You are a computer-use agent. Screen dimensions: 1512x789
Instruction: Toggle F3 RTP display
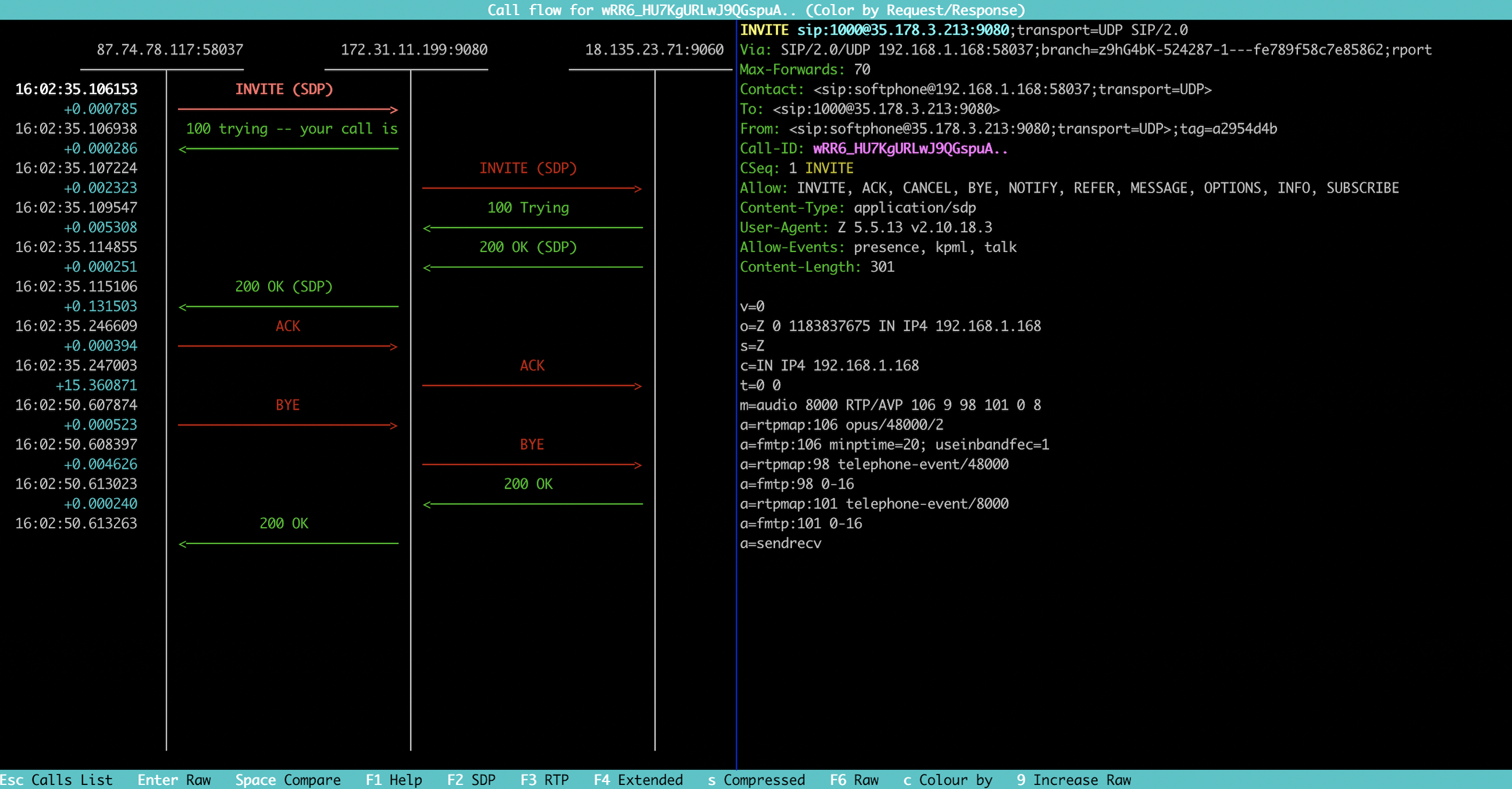coord(544,780)
